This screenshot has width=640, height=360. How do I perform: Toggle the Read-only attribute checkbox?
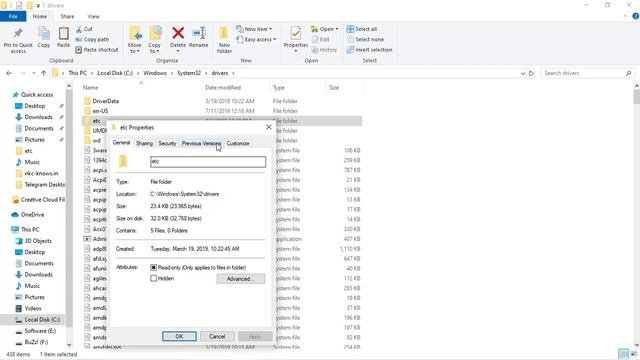coord(153,267)
